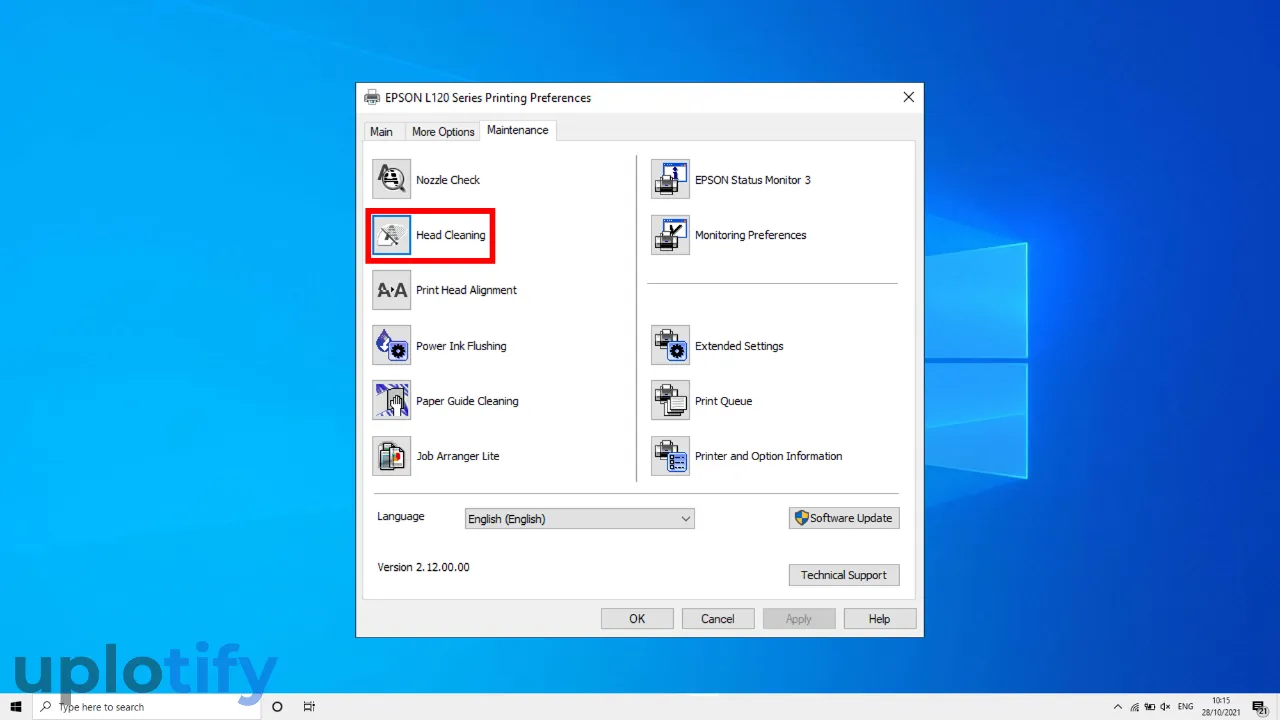Image resolution: width=1280 pixels, height=720 pixels.
Task: Click the Software Update button
Action: pyautogui.click(x=844, y=518)
